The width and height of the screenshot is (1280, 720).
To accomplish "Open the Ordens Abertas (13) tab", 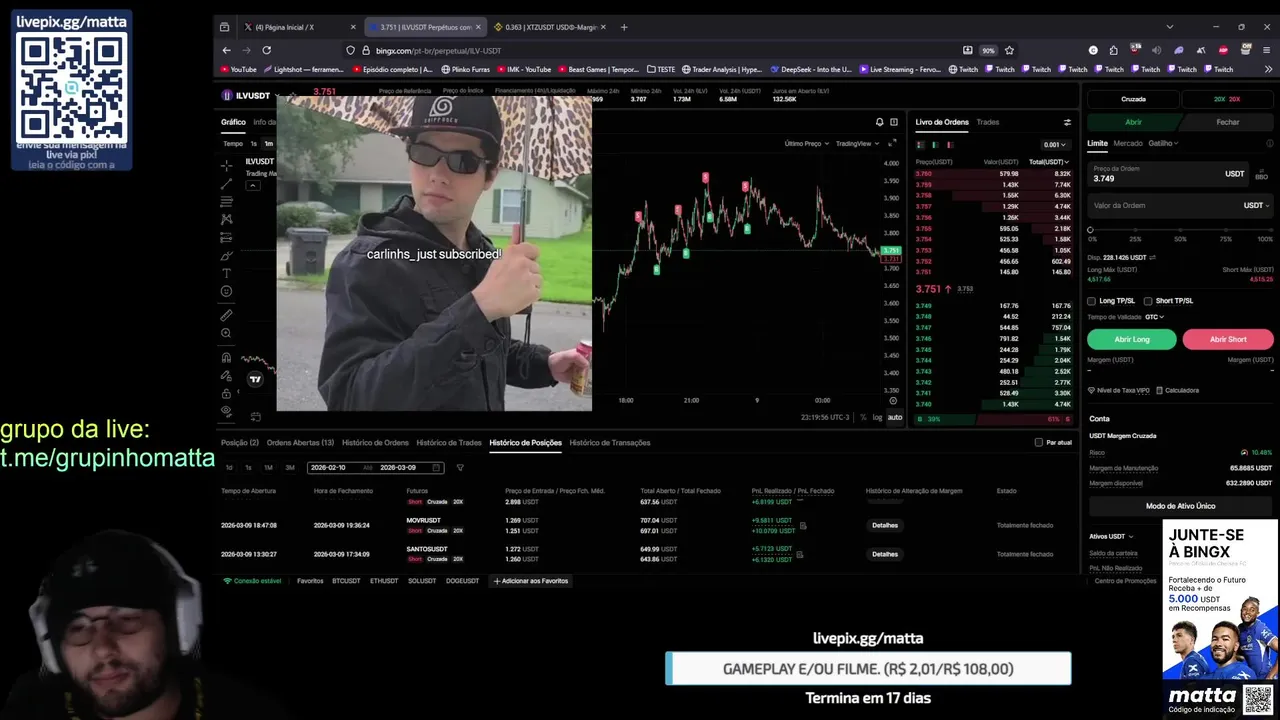I will coord(300,442).
